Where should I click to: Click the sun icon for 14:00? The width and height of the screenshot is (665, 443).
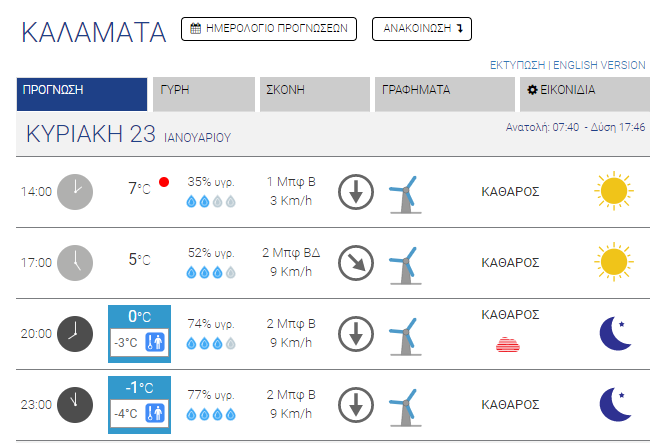tap(612, 190)
